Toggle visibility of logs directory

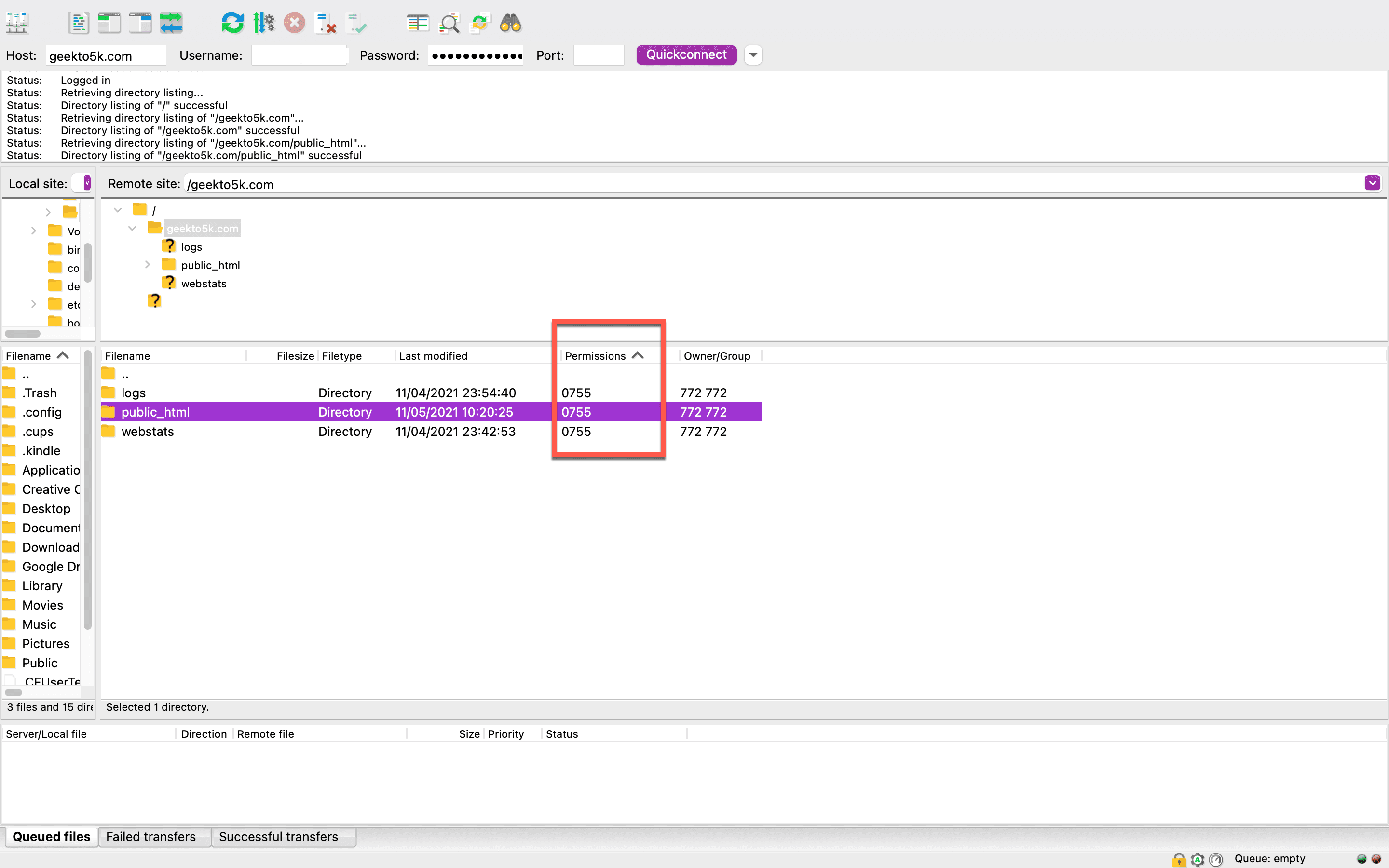147,246
